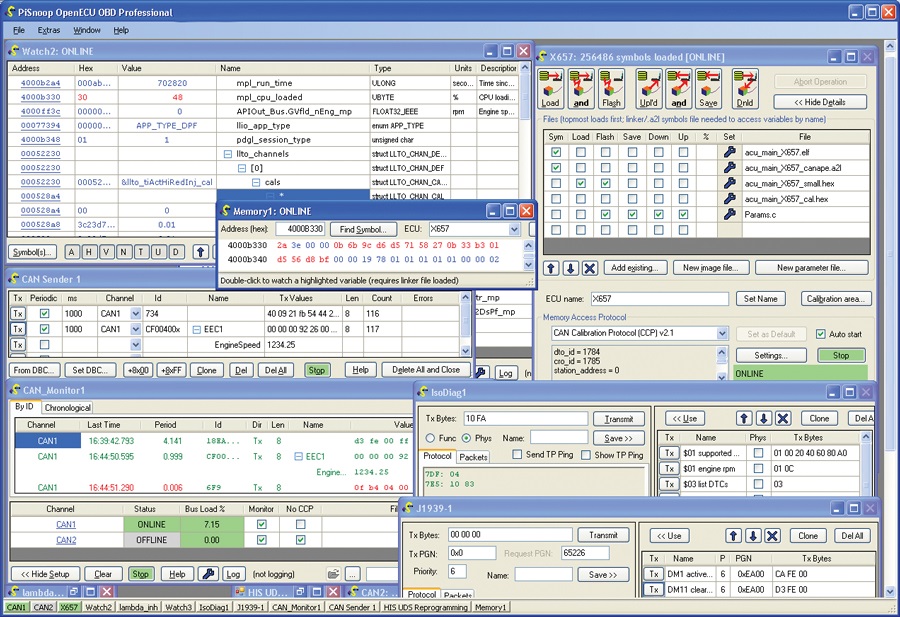Click the up arrow icon in J1939-1
Screen dimensions: 900x617
[733, 536]
